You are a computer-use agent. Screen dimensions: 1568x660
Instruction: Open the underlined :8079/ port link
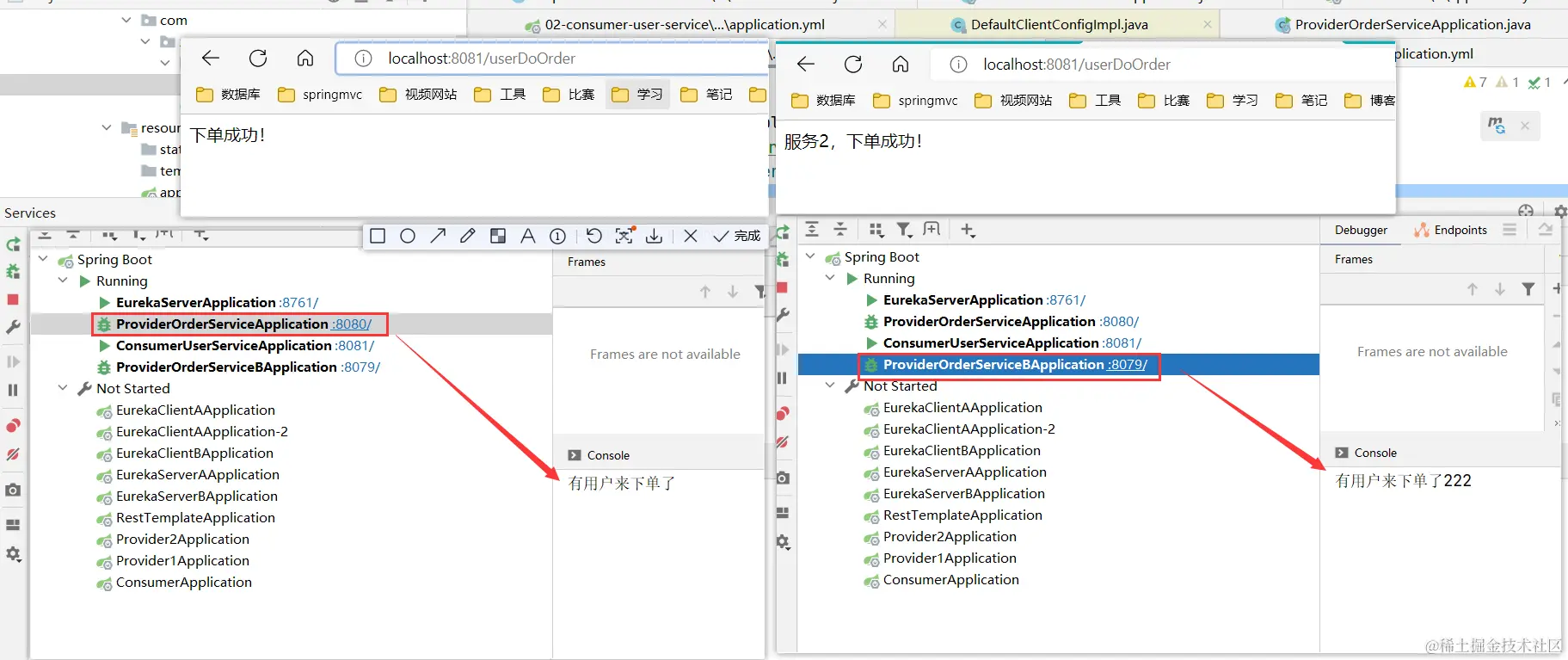click(1127, 365)
